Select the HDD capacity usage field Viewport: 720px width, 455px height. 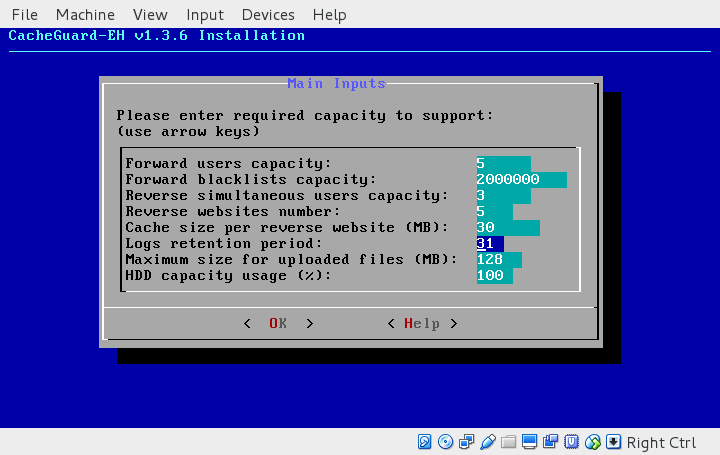[494, 276]
